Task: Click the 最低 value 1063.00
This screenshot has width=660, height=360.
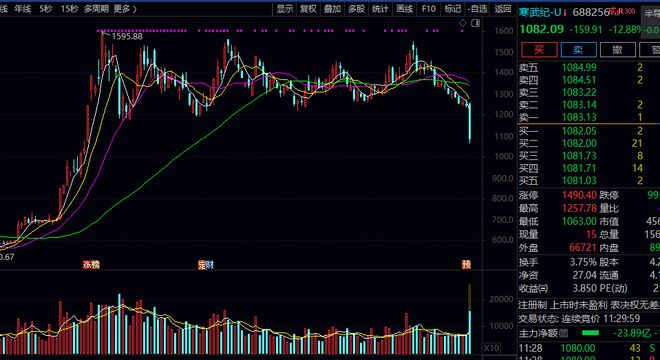Action: pos(579,221)
